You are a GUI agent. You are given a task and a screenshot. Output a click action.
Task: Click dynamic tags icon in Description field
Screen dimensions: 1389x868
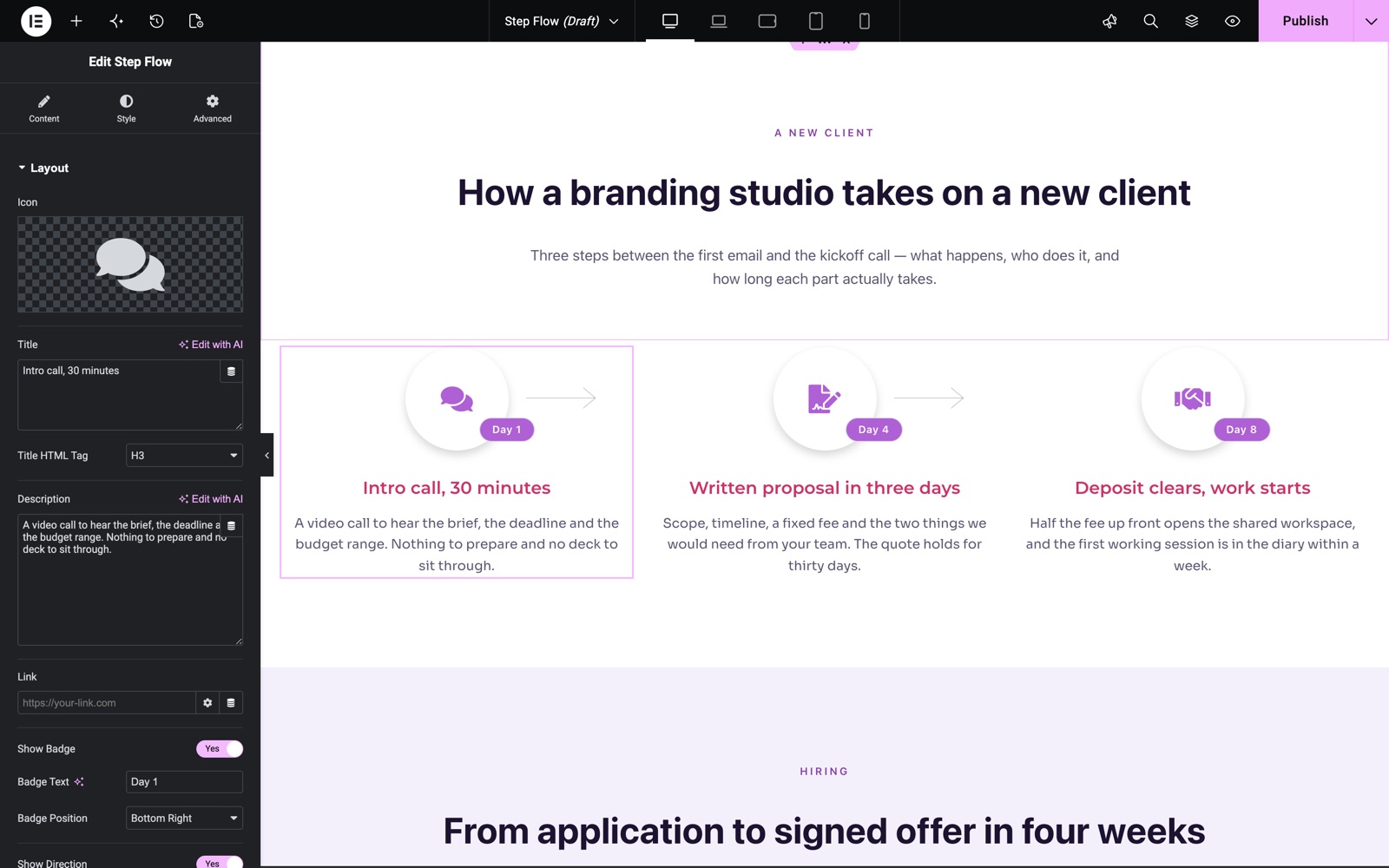tap(231, 526)
